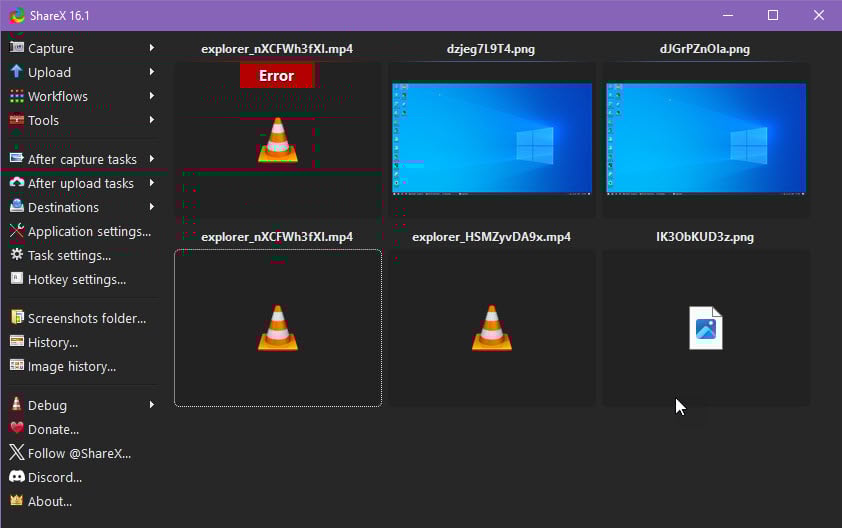Click the Tools toolbox icon
842x528 pixels.
pos(17,120)
